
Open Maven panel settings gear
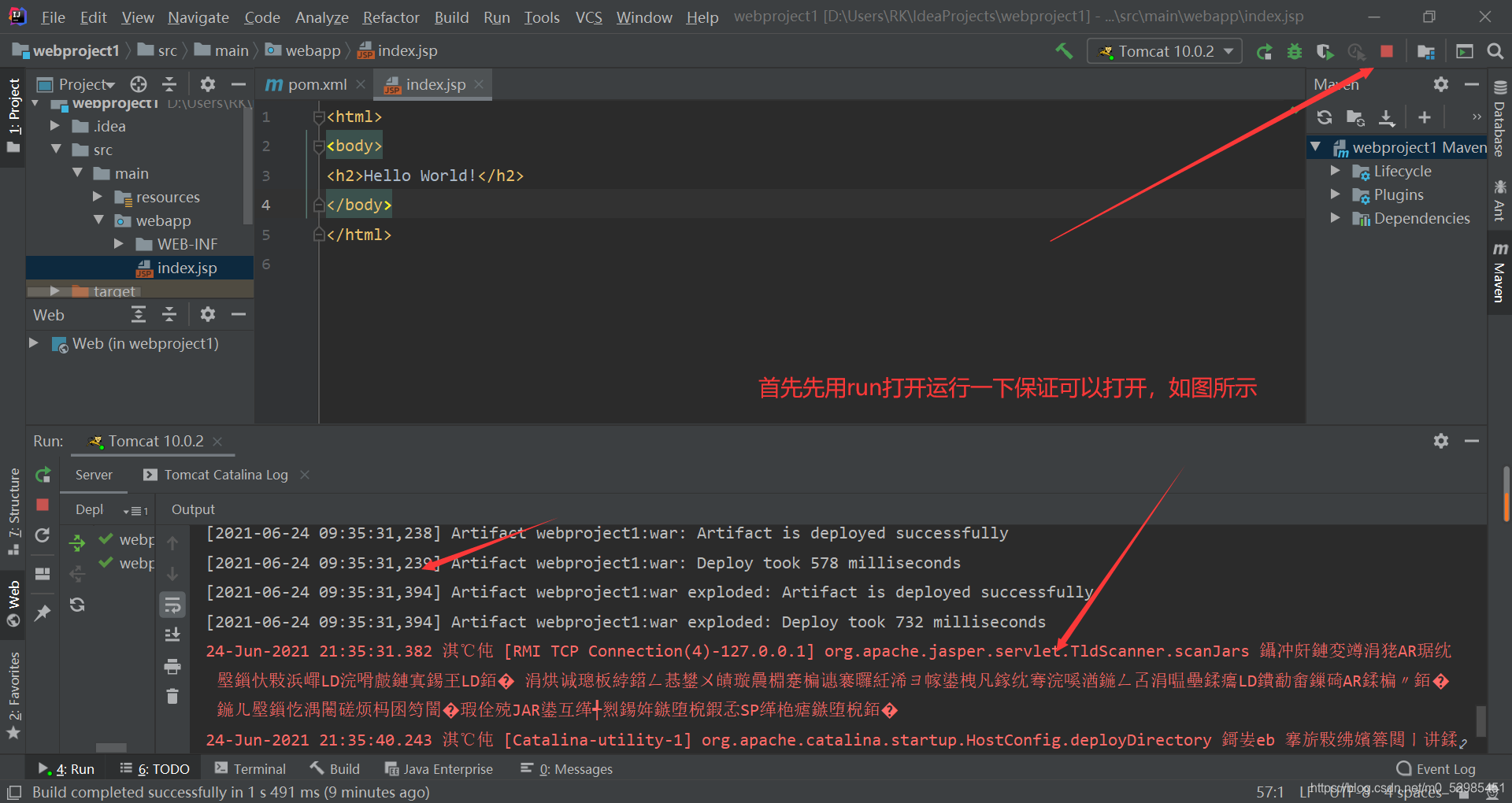pos(1441,84)
